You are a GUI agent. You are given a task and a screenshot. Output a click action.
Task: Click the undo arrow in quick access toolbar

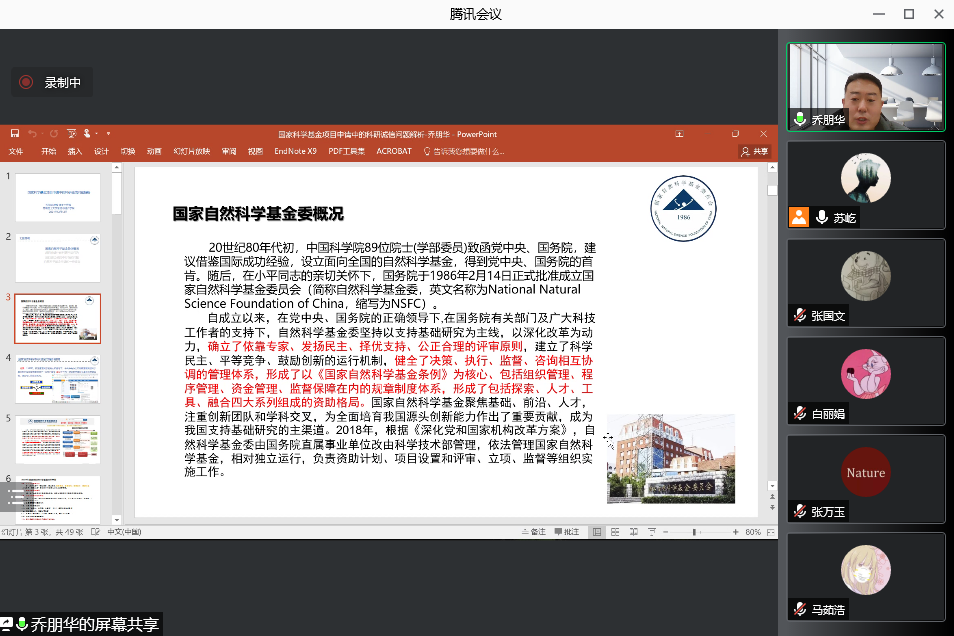coord(32,134)
